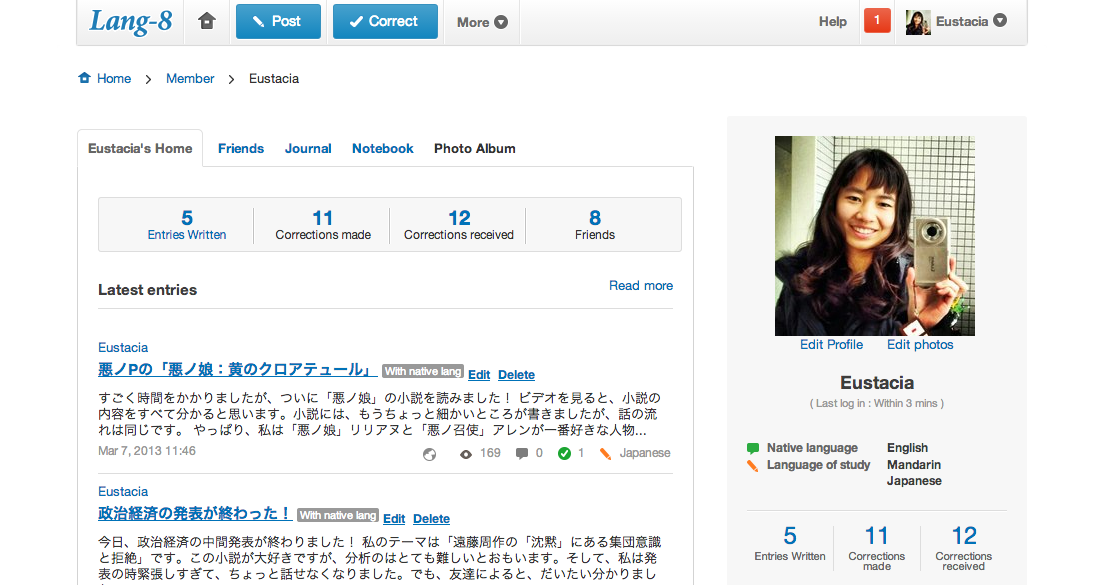Click the globe privacy icon on first entry
This screenshot has width=1101, height=585.
tap(429, 454)
